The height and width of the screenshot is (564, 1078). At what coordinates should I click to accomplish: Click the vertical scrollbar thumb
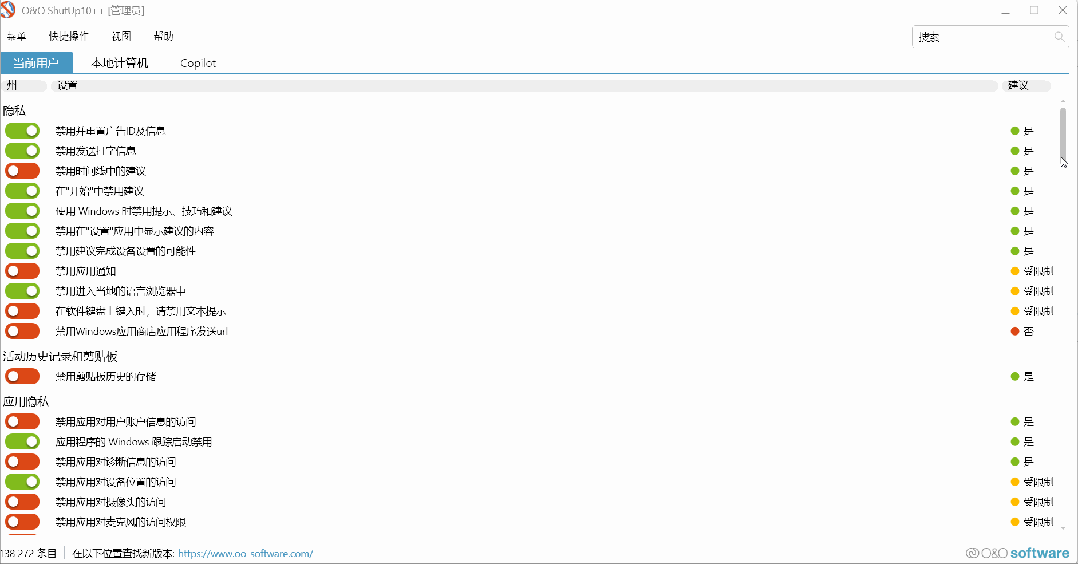tap(1063, 133)
